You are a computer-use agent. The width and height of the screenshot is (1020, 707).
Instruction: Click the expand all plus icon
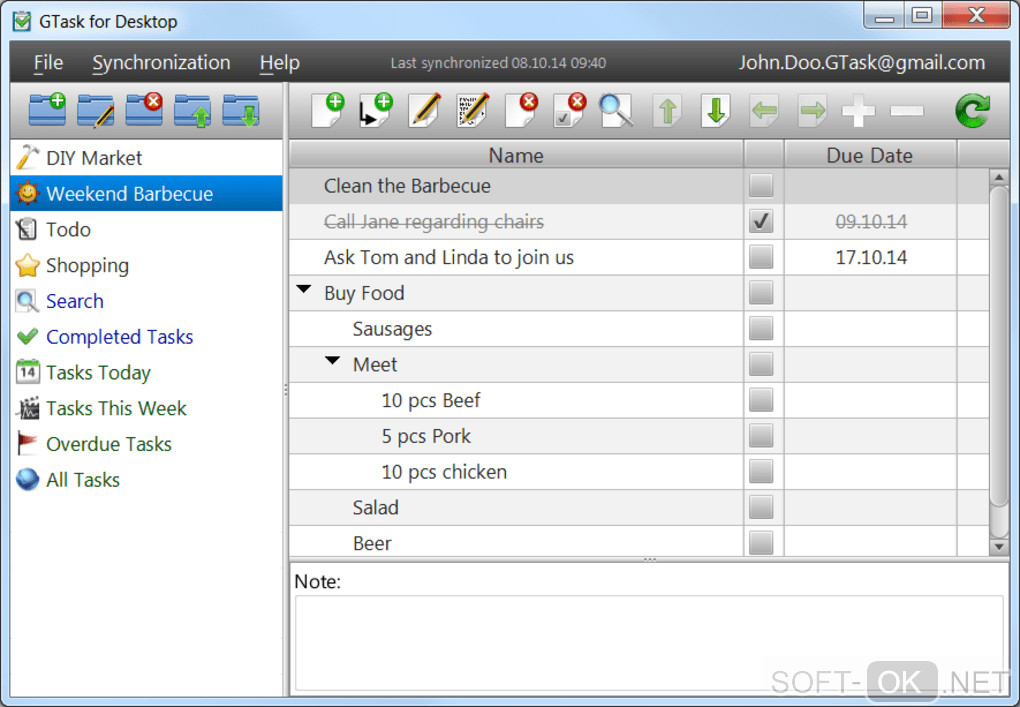tap(858, 111)
